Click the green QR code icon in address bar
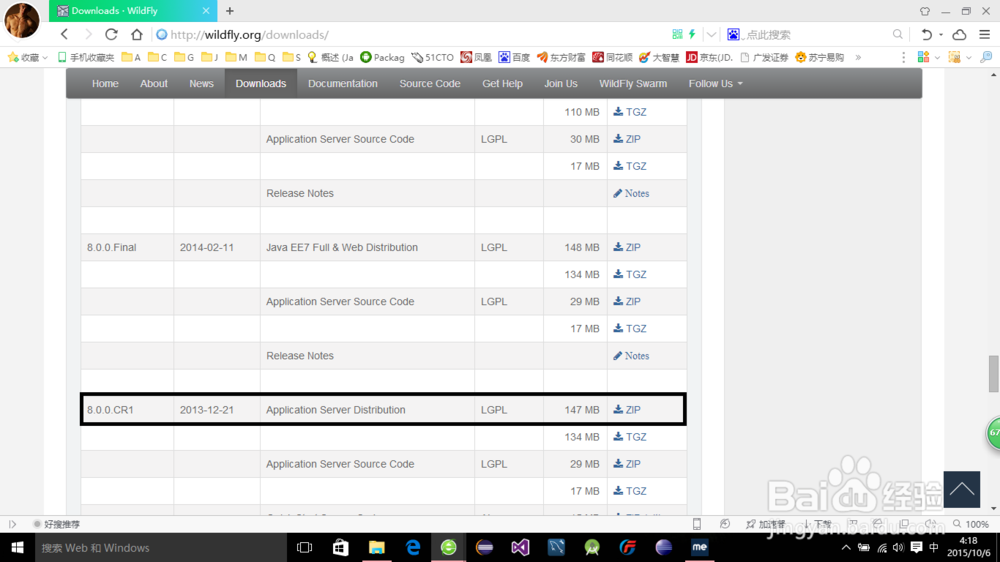Viewport: 1000px width, 562px height. [x=677, y=34]
